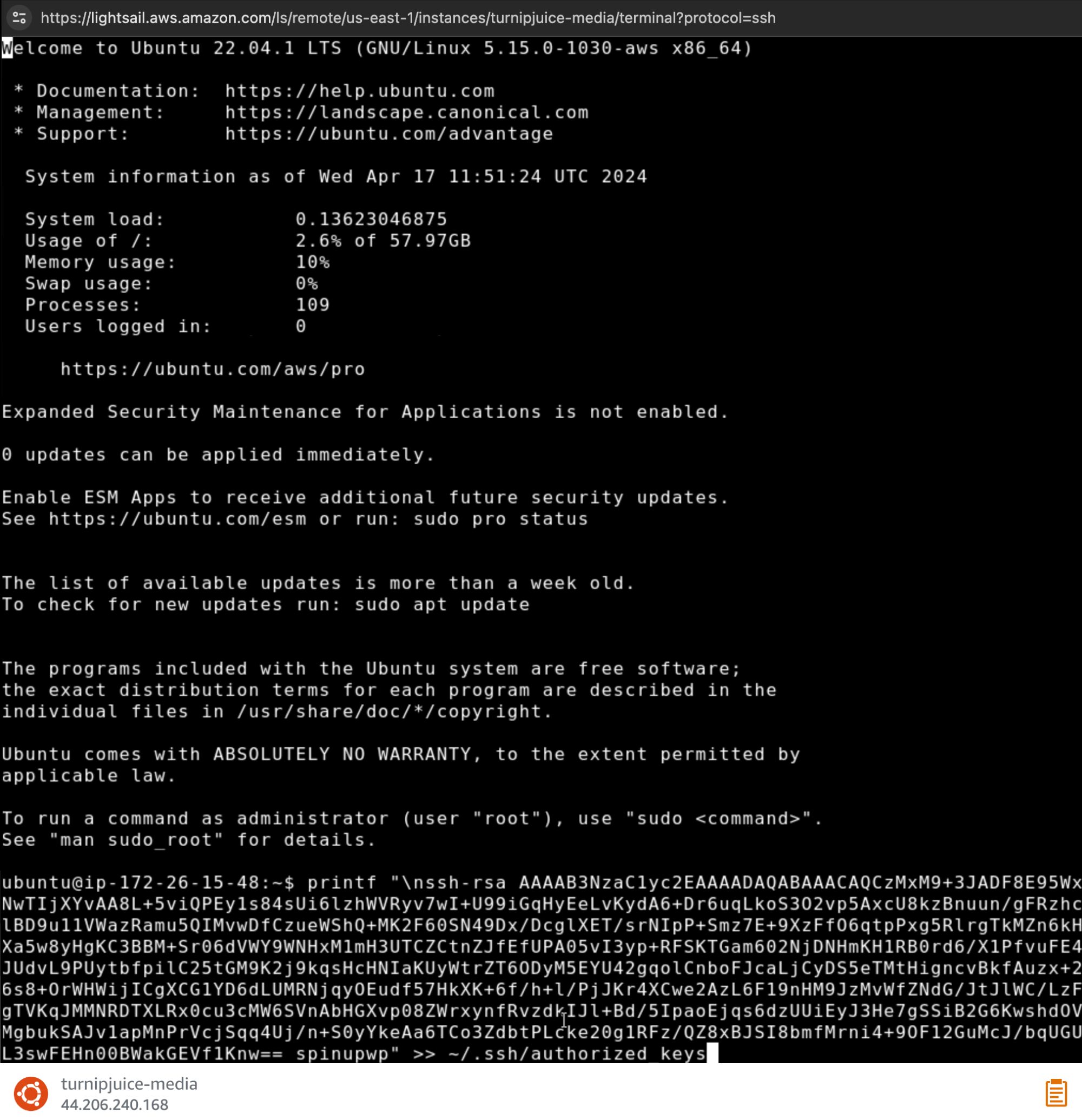This screenshot has height=1120, width=1082.
Task: Click the System load value 0.13623046875
Action: 371,220
